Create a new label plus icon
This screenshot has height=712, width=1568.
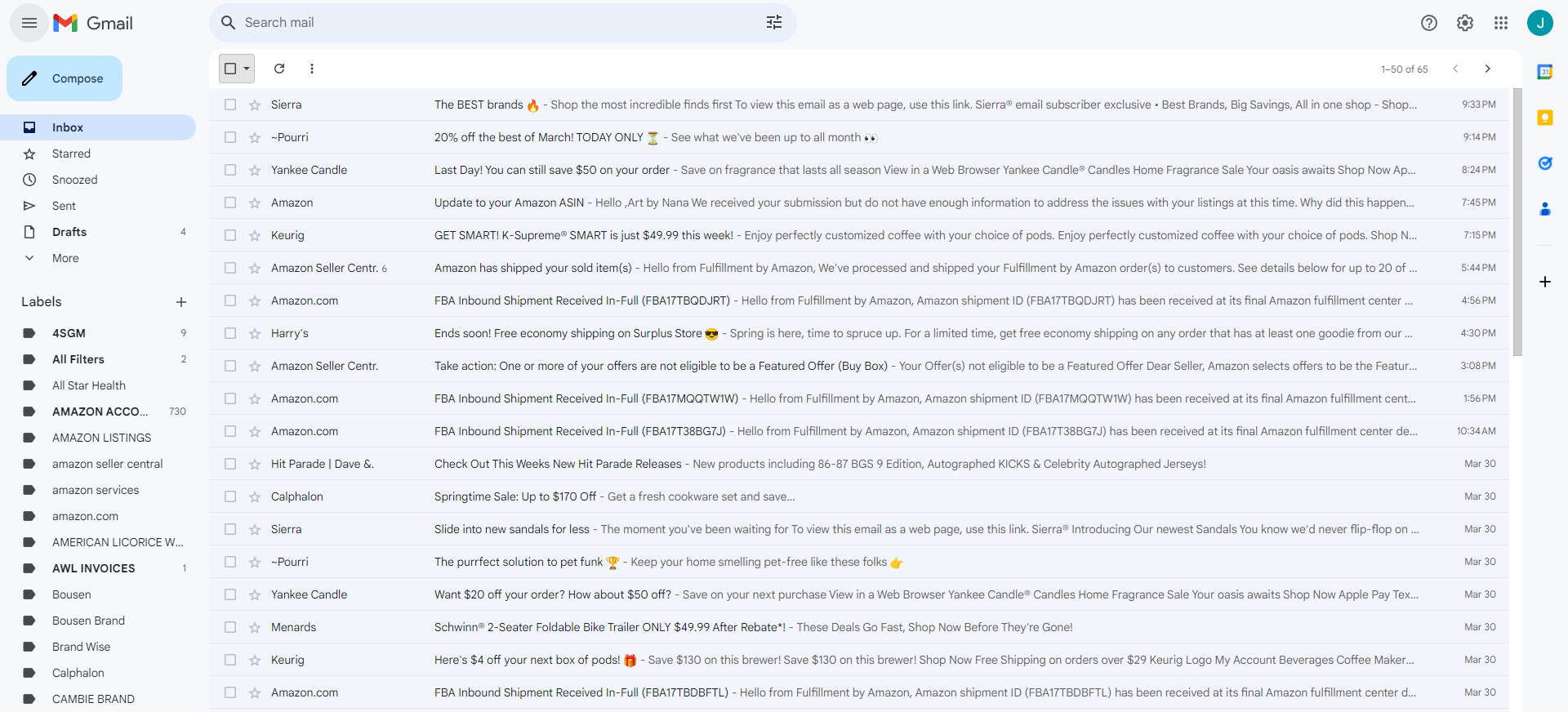(x=181, y=302)
